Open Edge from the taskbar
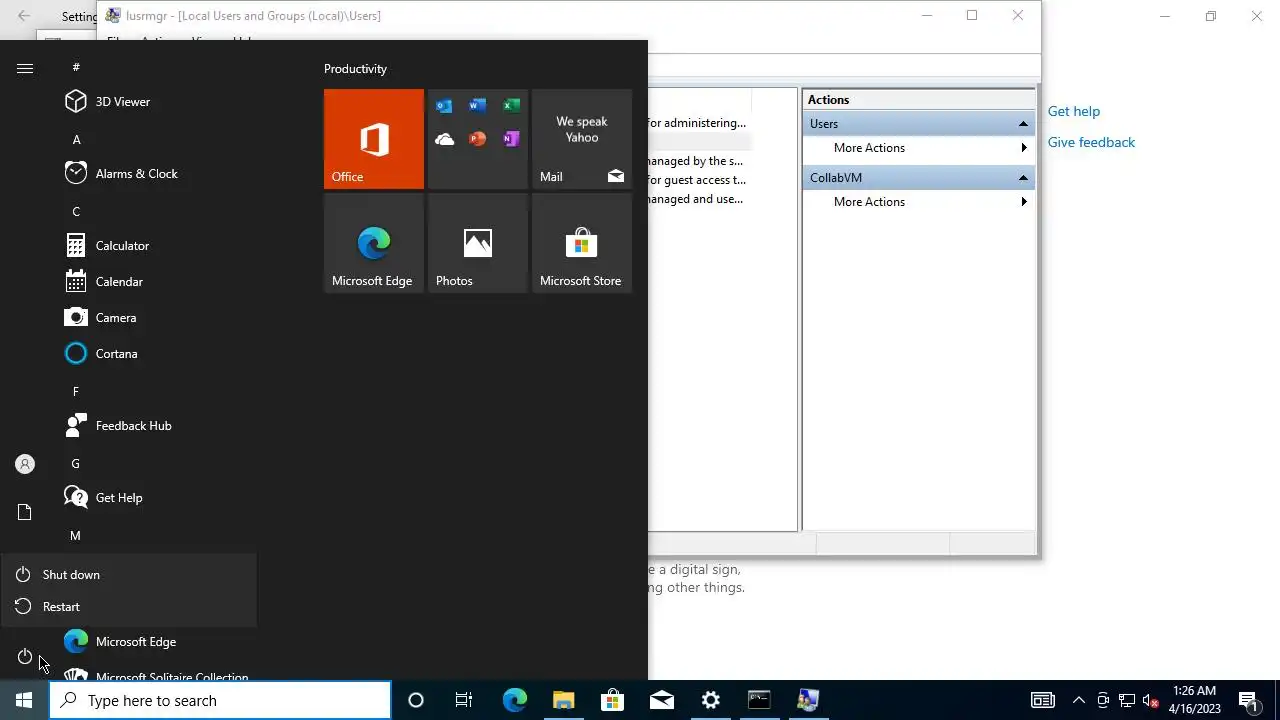 (514, 700)
